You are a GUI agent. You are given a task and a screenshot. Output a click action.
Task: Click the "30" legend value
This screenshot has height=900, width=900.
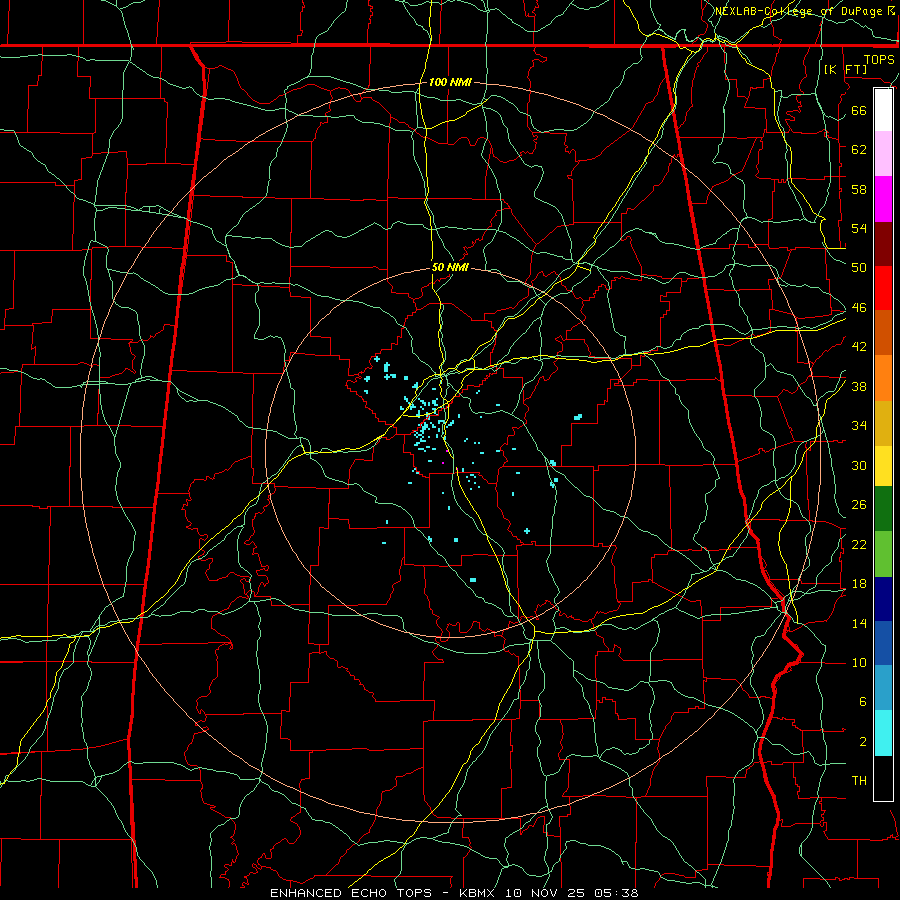[x=859, y=465]
